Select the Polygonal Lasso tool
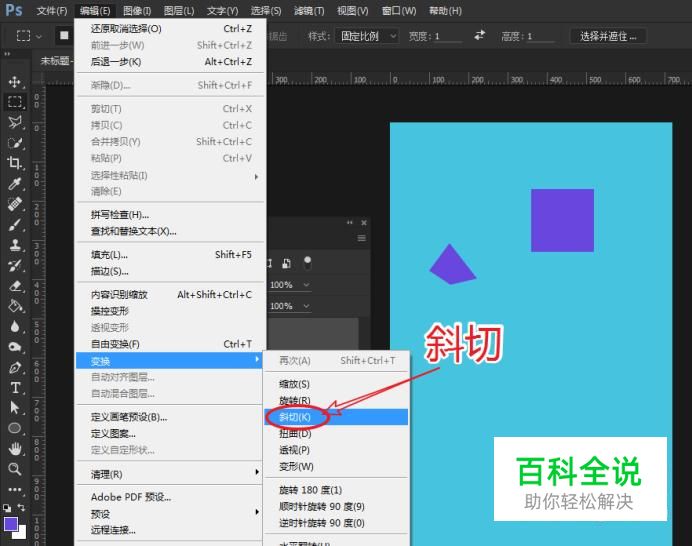This screenshot has width=692, height=546. pos(15,122)
